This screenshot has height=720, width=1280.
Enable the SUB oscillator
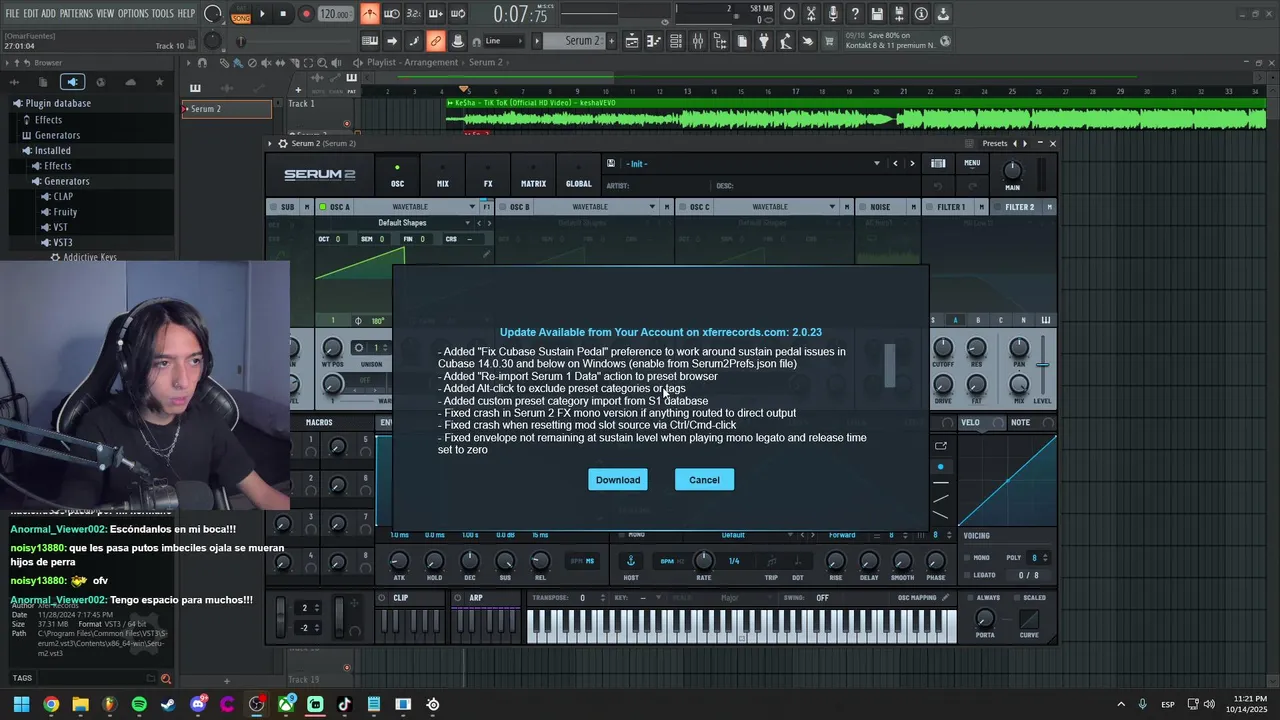[273, 207]
